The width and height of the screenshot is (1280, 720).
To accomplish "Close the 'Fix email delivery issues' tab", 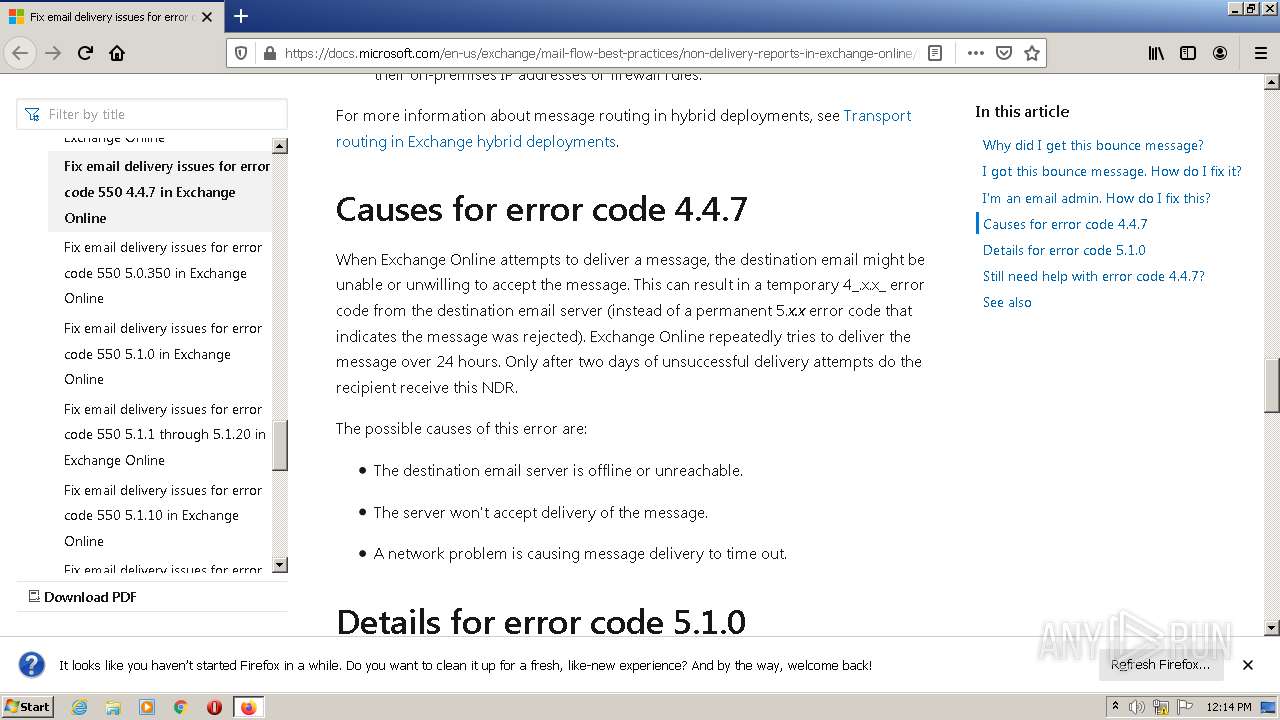I will [206, 17].
